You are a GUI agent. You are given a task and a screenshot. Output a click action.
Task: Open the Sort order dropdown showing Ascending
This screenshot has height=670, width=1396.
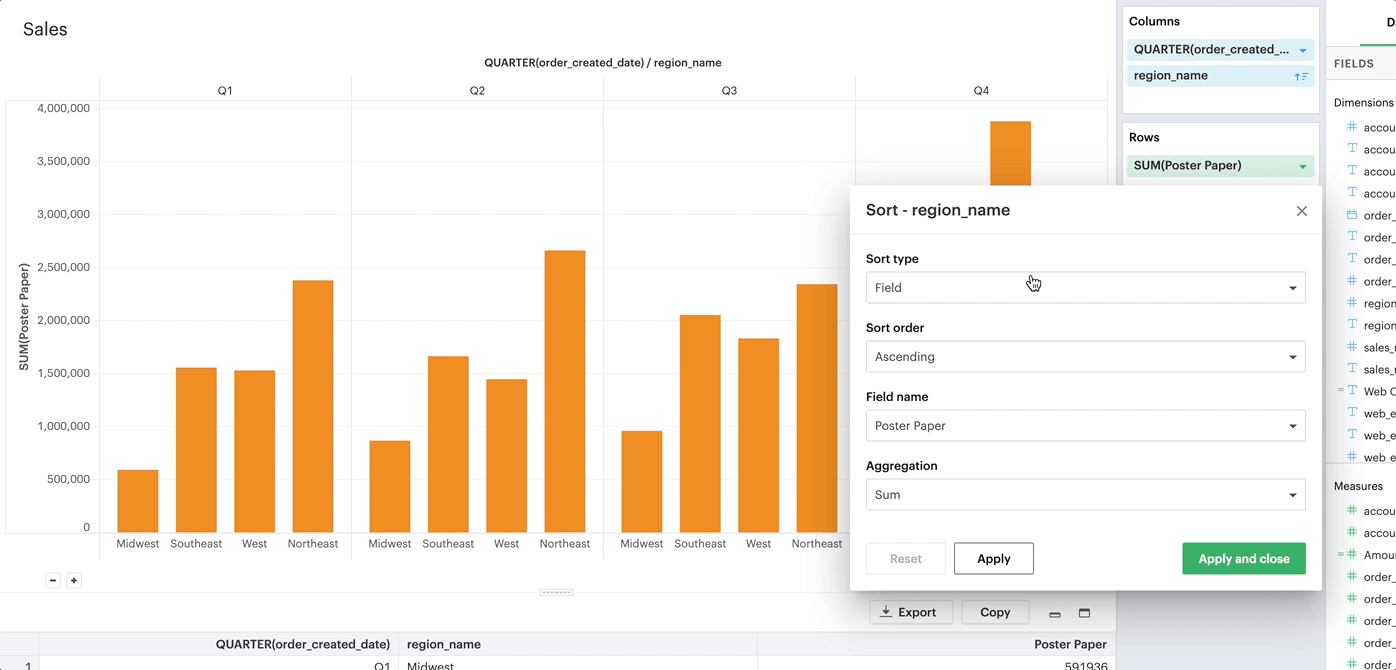pyautogui.click(x=1085, y=356)
